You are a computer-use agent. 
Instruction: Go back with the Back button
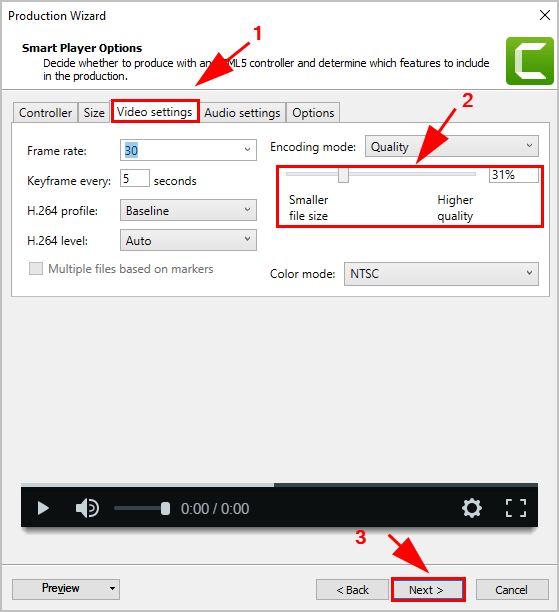coord(352,589)
